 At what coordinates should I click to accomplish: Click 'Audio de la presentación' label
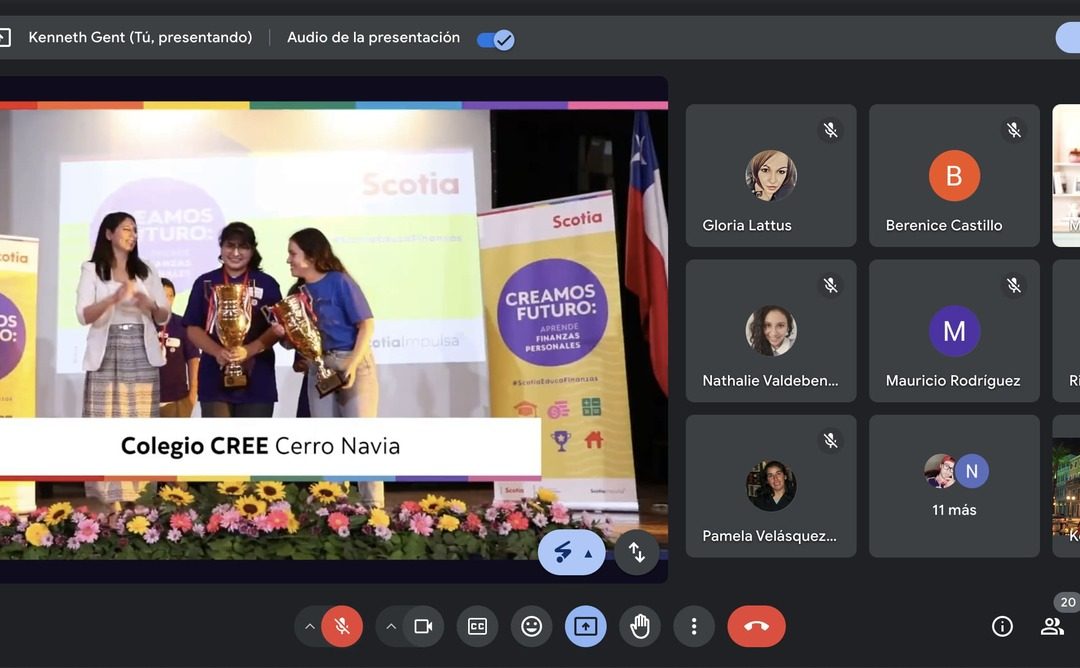pyautogui.click(x=373, y=37)
